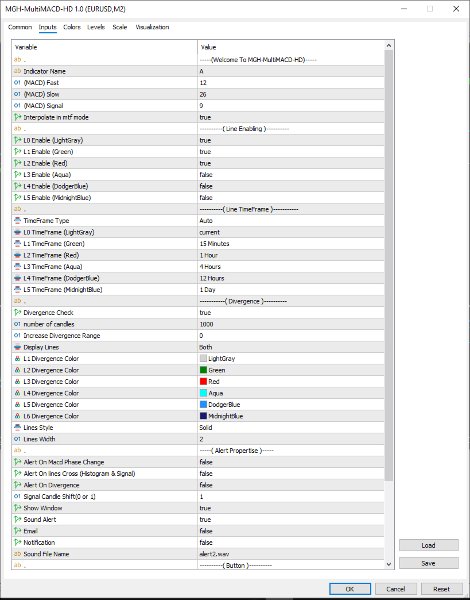Pick the Green divergence color swatch
Image resolution: width=470 pixels, height=600 pixels.
[203, 370]
